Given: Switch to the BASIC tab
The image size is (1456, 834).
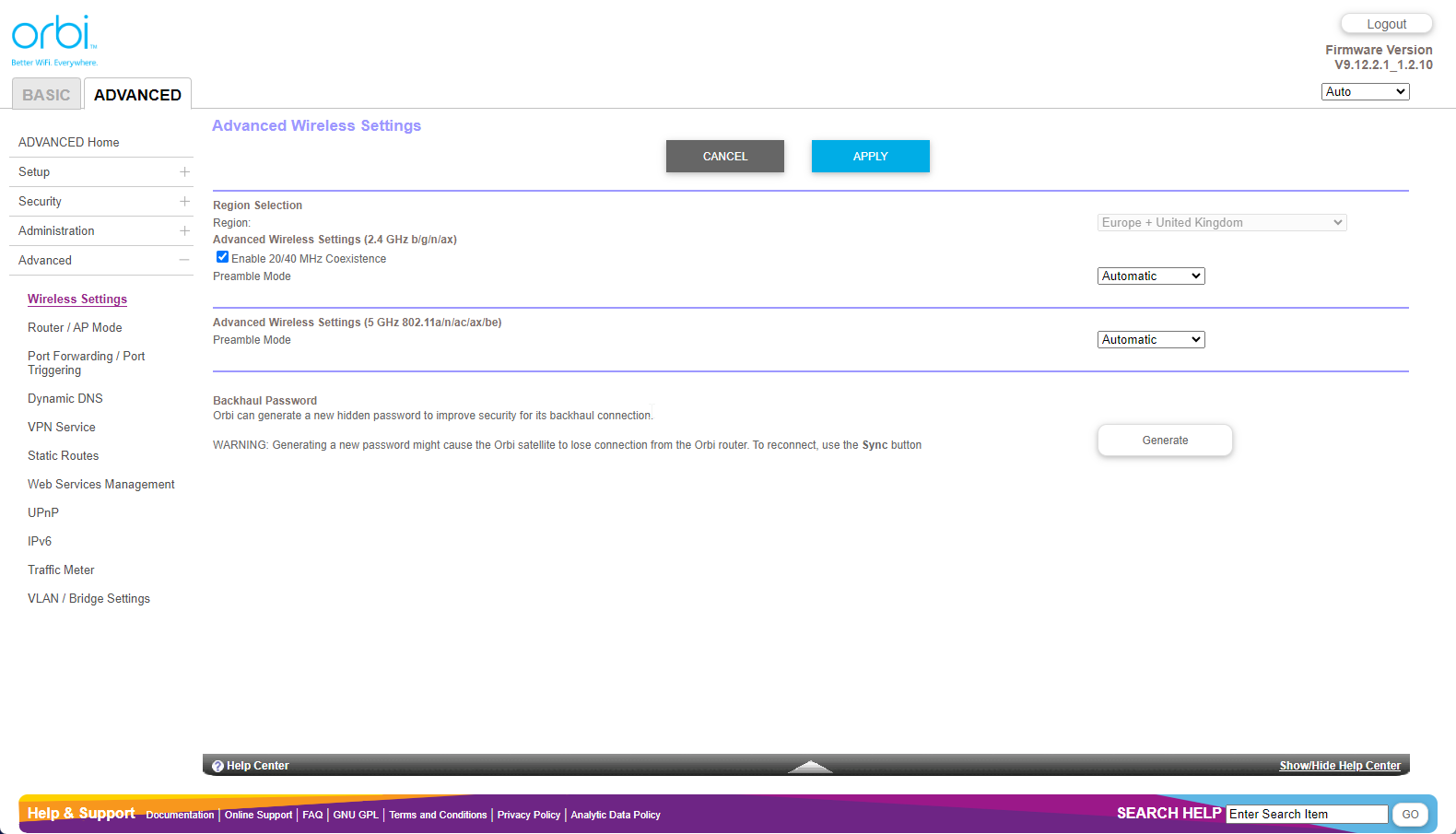Looking at the screenshot, I should 46,95.
